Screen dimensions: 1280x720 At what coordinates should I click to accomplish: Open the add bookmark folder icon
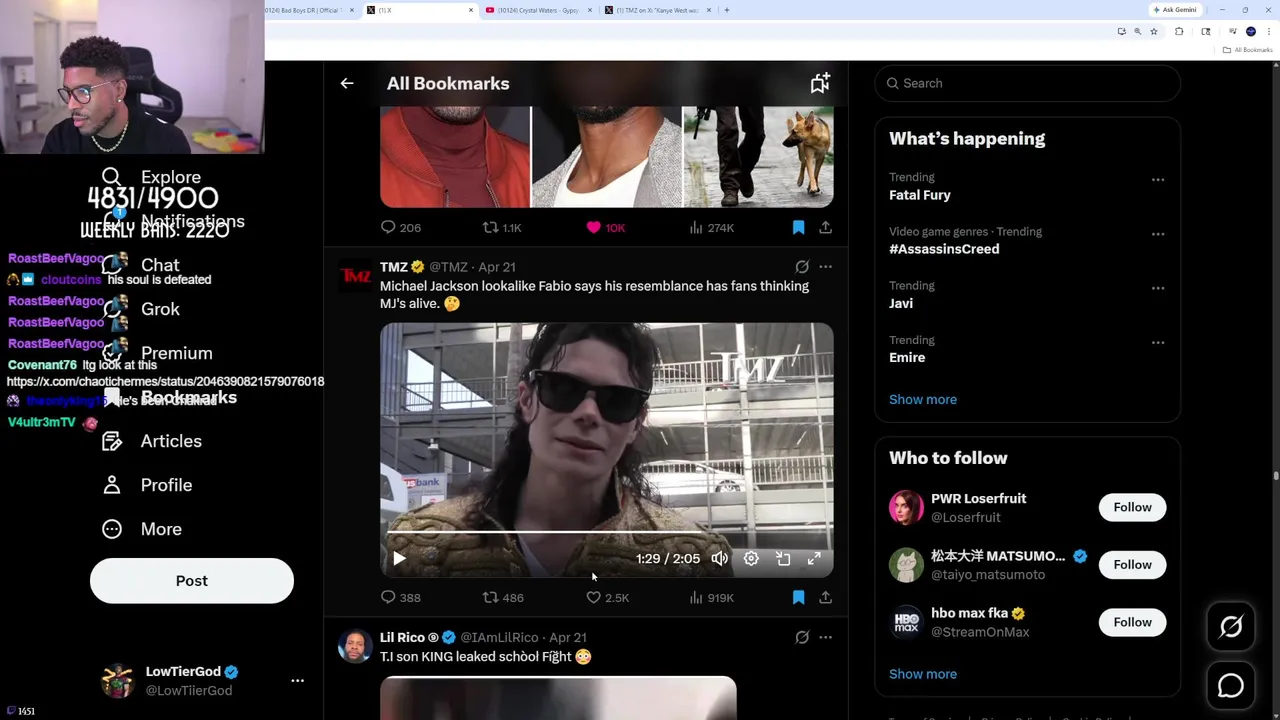tap(820, 83)
